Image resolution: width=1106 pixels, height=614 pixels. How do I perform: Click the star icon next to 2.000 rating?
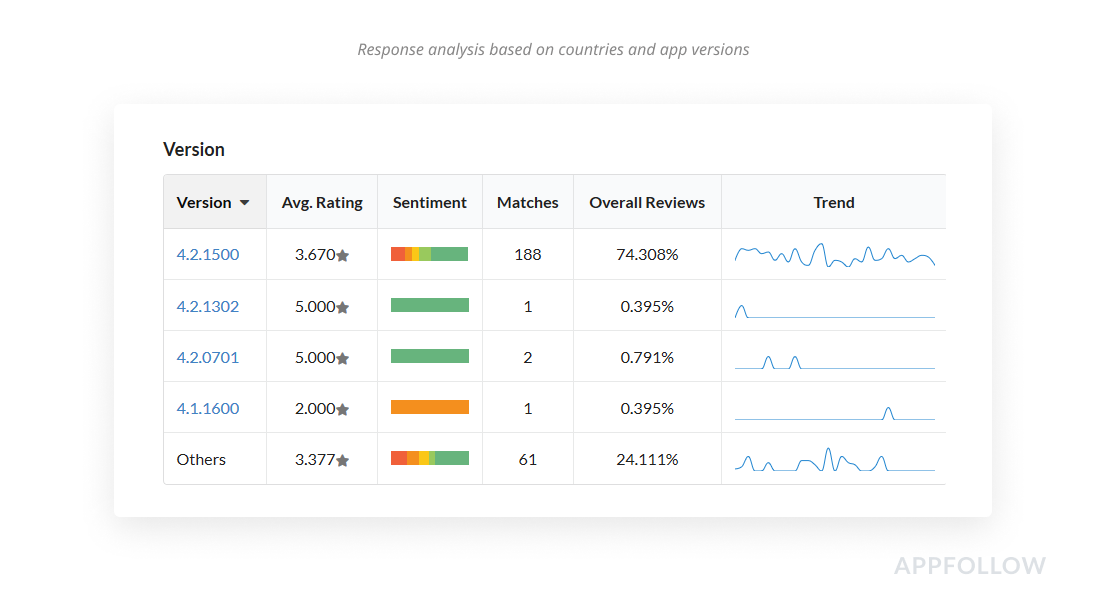[x=343, y=410]
